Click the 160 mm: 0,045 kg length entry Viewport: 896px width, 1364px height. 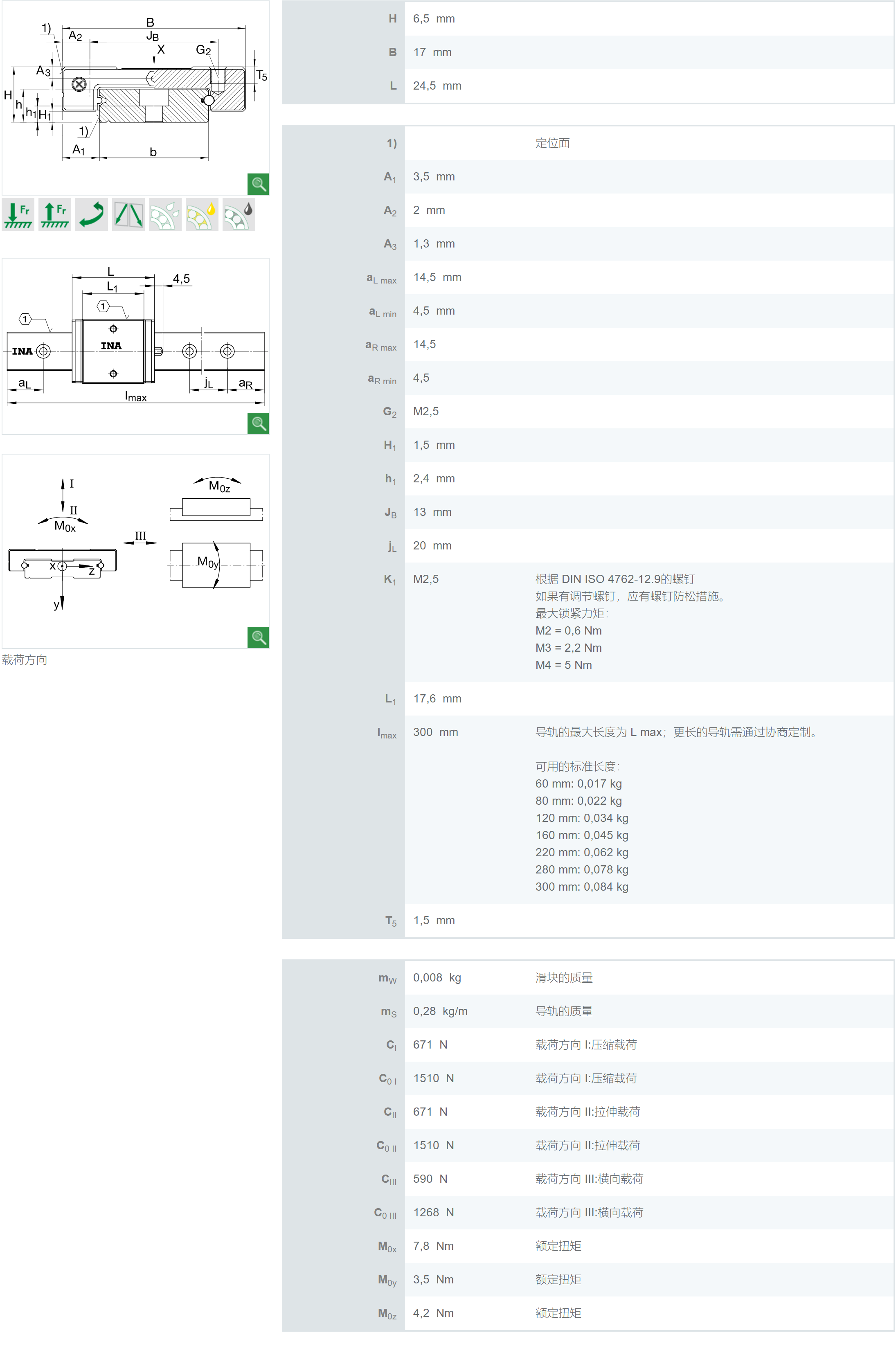(582, 835)
